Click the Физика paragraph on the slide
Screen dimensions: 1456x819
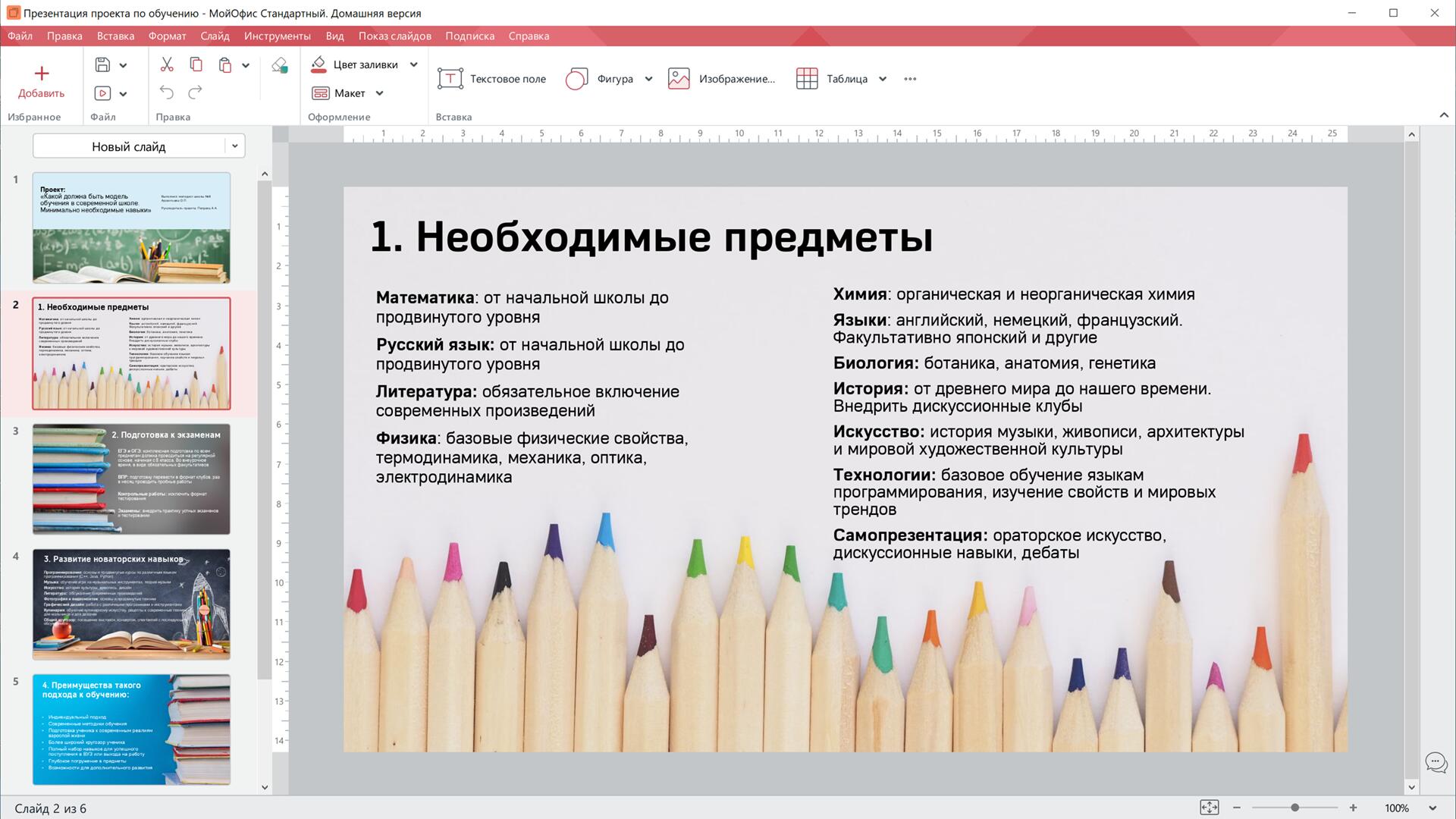[532, 457]
